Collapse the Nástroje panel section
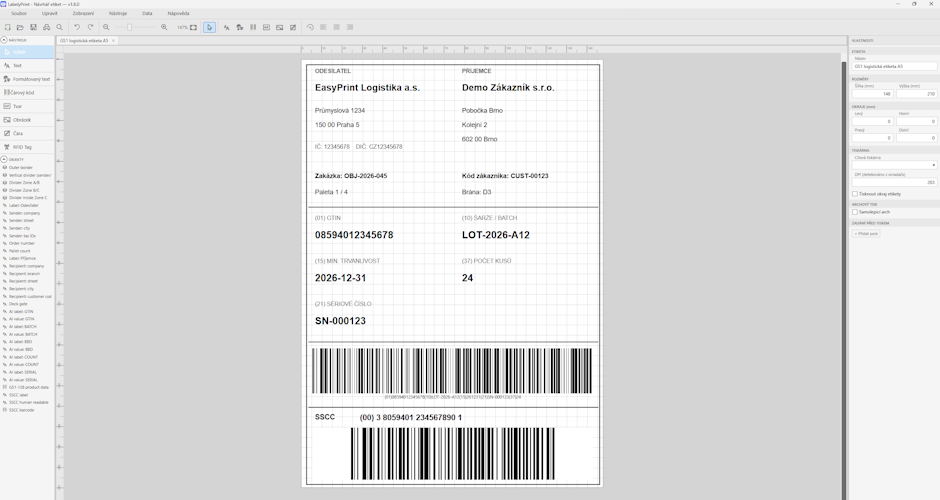 4,40
